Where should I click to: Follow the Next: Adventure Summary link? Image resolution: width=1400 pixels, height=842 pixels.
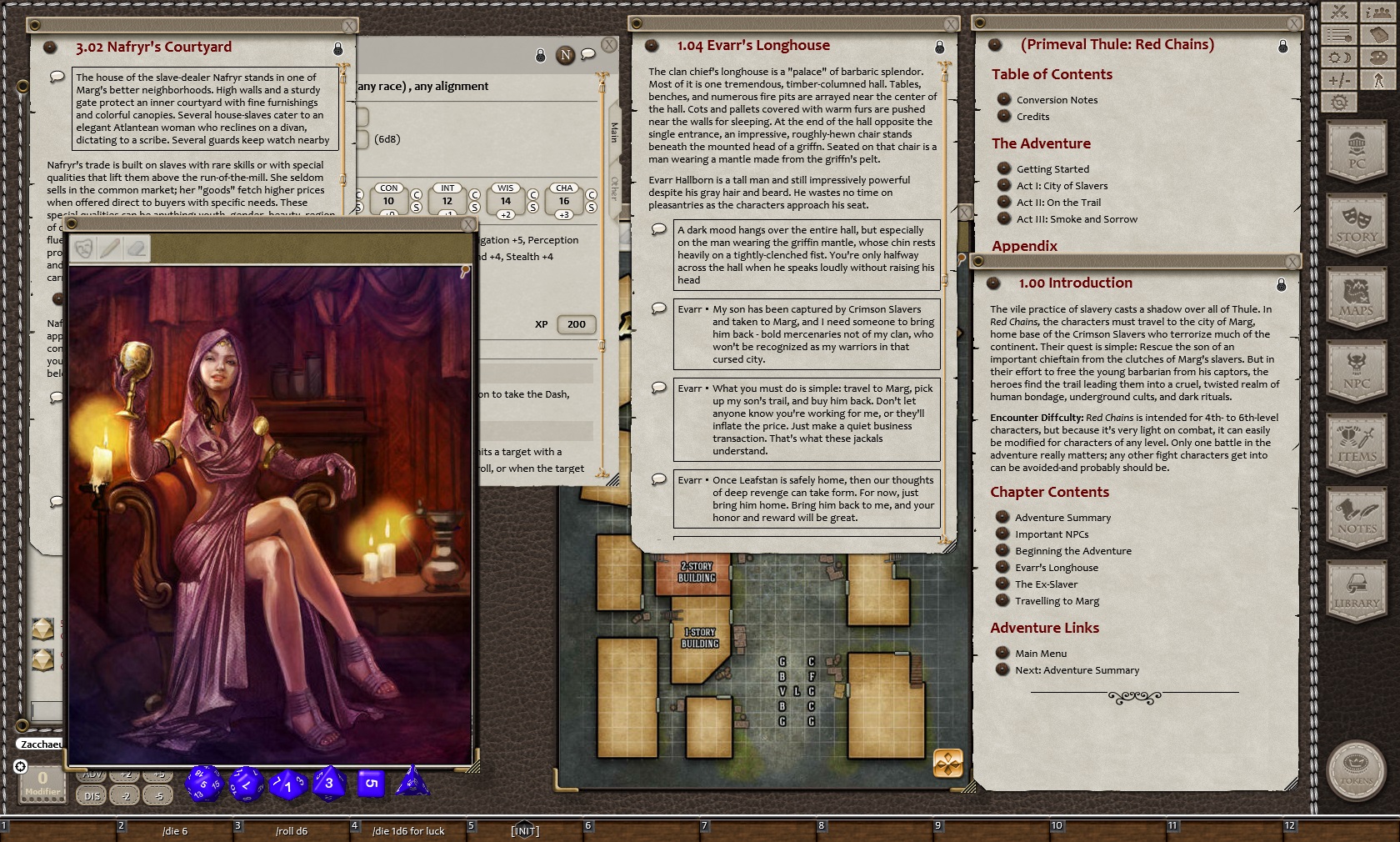pyautogui.click(x=1077, y=670)
